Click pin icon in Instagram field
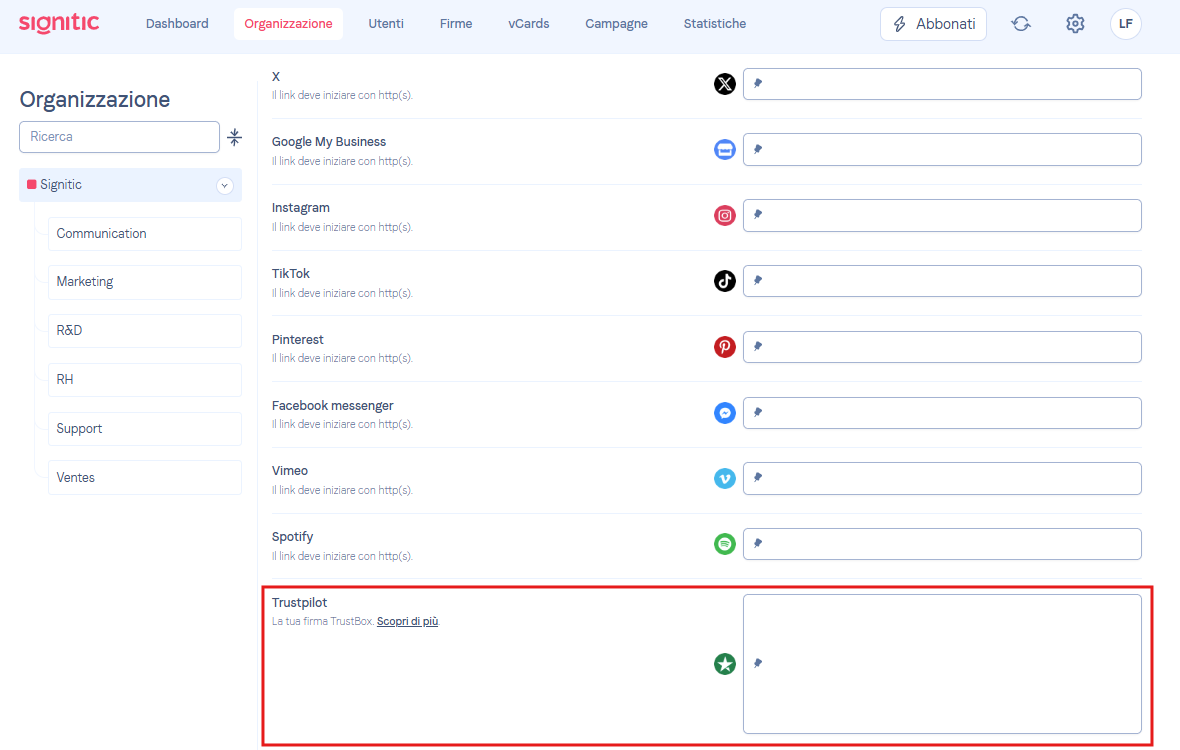 758,214
